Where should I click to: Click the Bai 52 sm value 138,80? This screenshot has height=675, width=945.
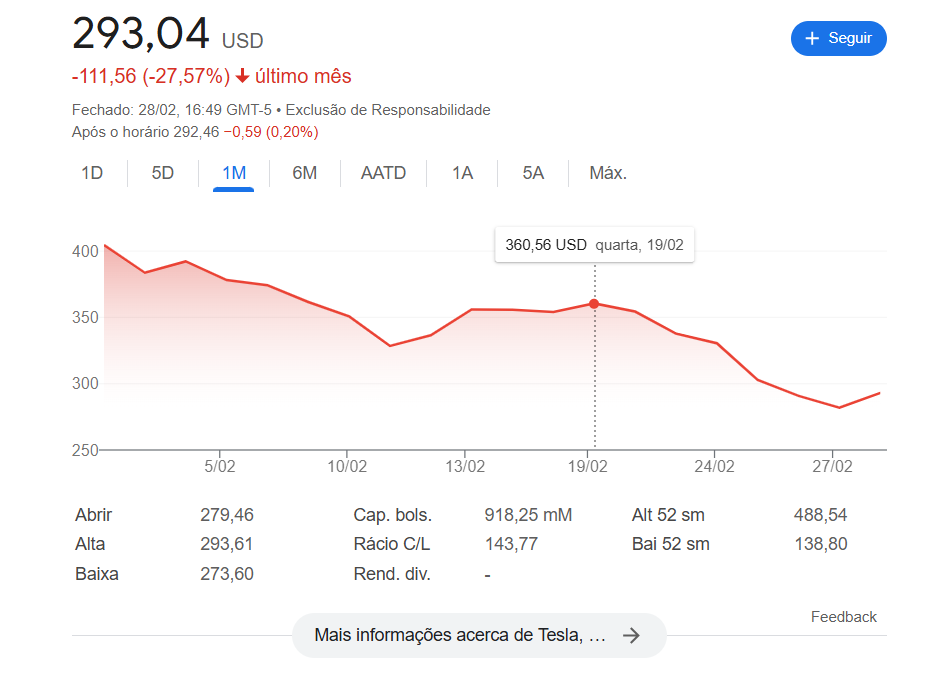tap(821, 544)
